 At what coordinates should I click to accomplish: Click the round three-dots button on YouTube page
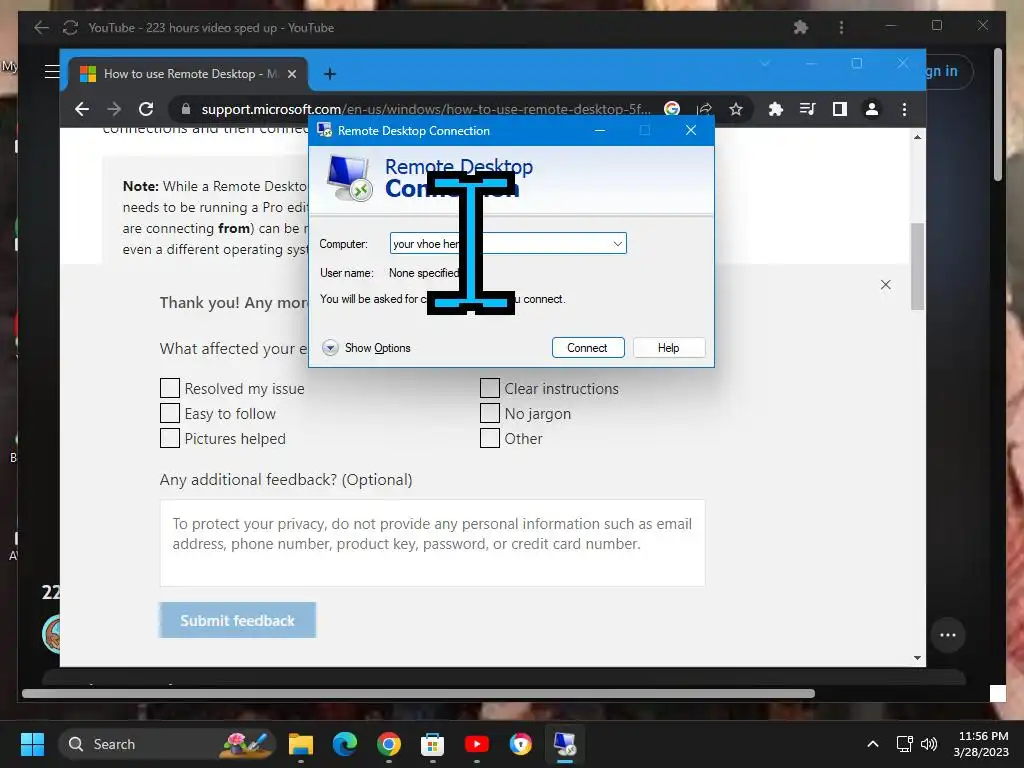(x=948, y=635)
